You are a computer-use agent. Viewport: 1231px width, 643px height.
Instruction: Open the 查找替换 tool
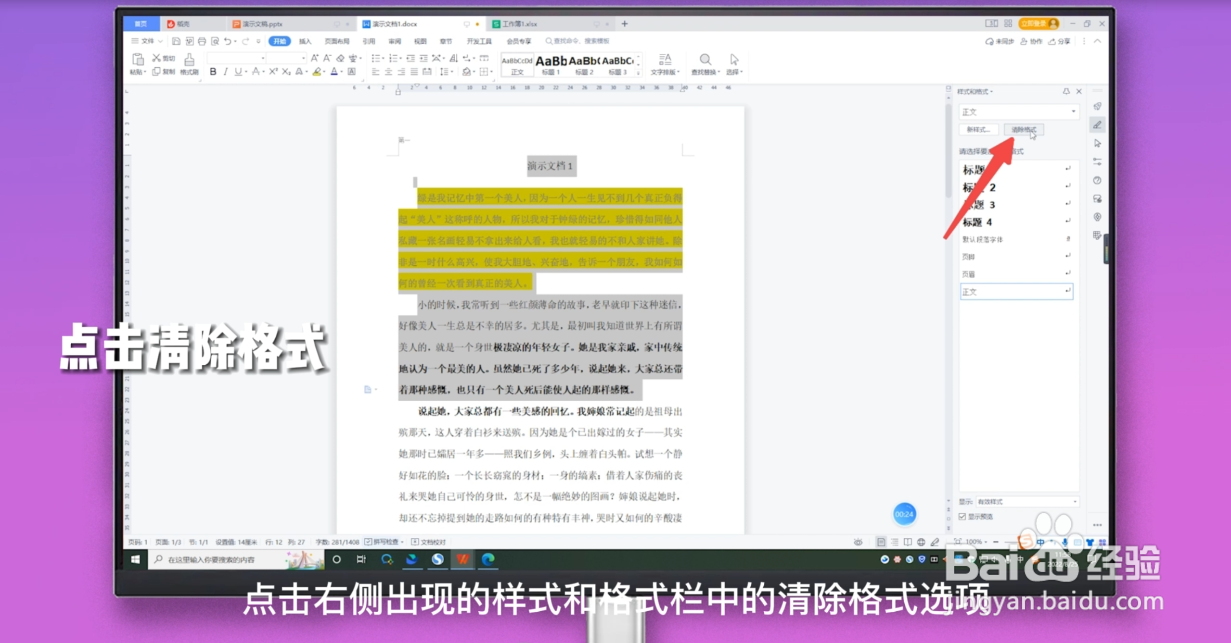point(705,65)
